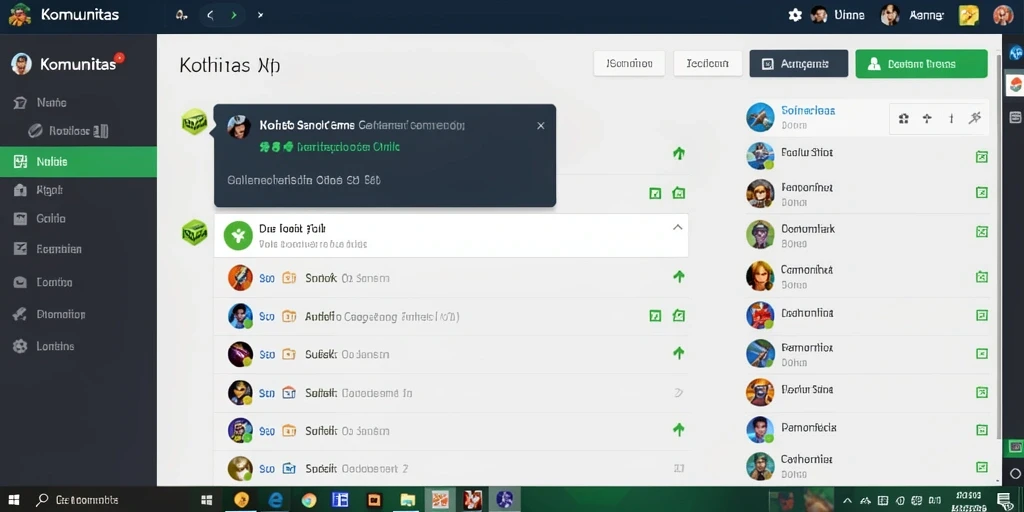Open the Dtomotiop sidebar item
The image size is (1024, 512).
coord(78,314)
